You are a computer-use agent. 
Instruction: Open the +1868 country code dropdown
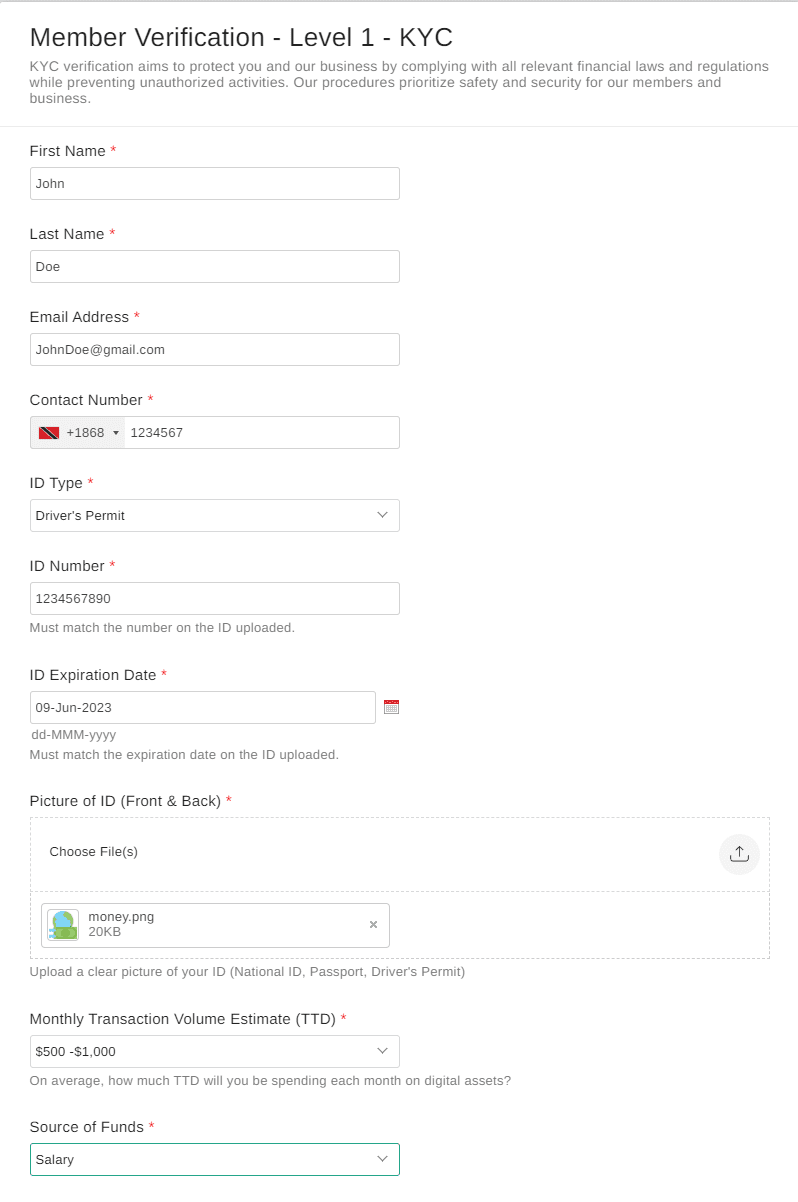85,433
